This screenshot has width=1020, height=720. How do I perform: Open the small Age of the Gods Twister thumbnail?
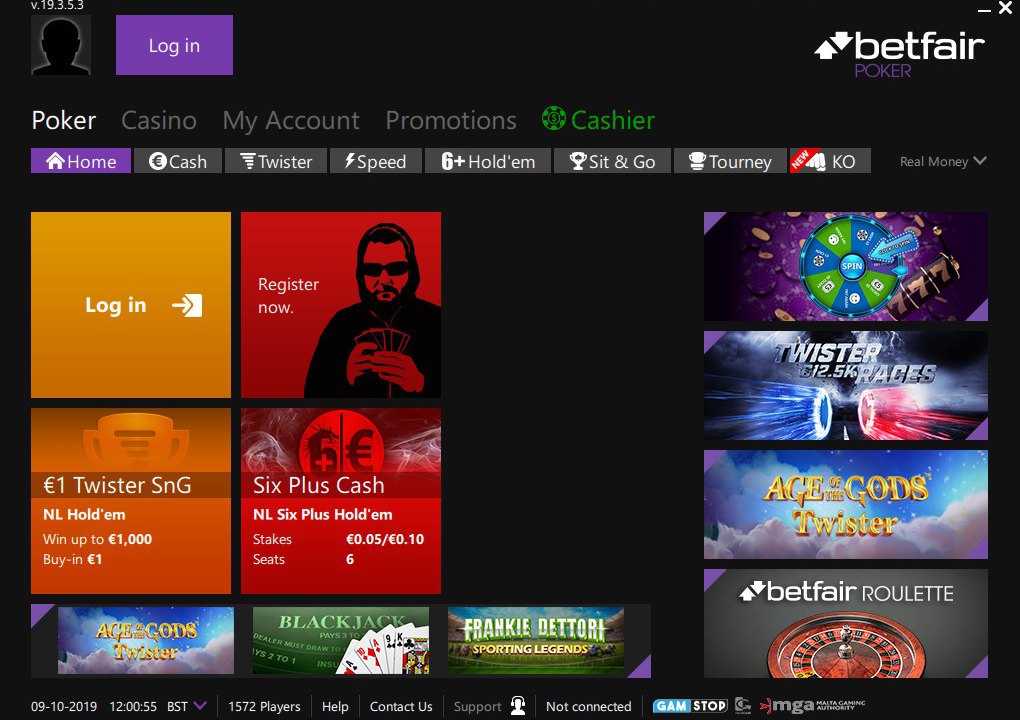146,640
